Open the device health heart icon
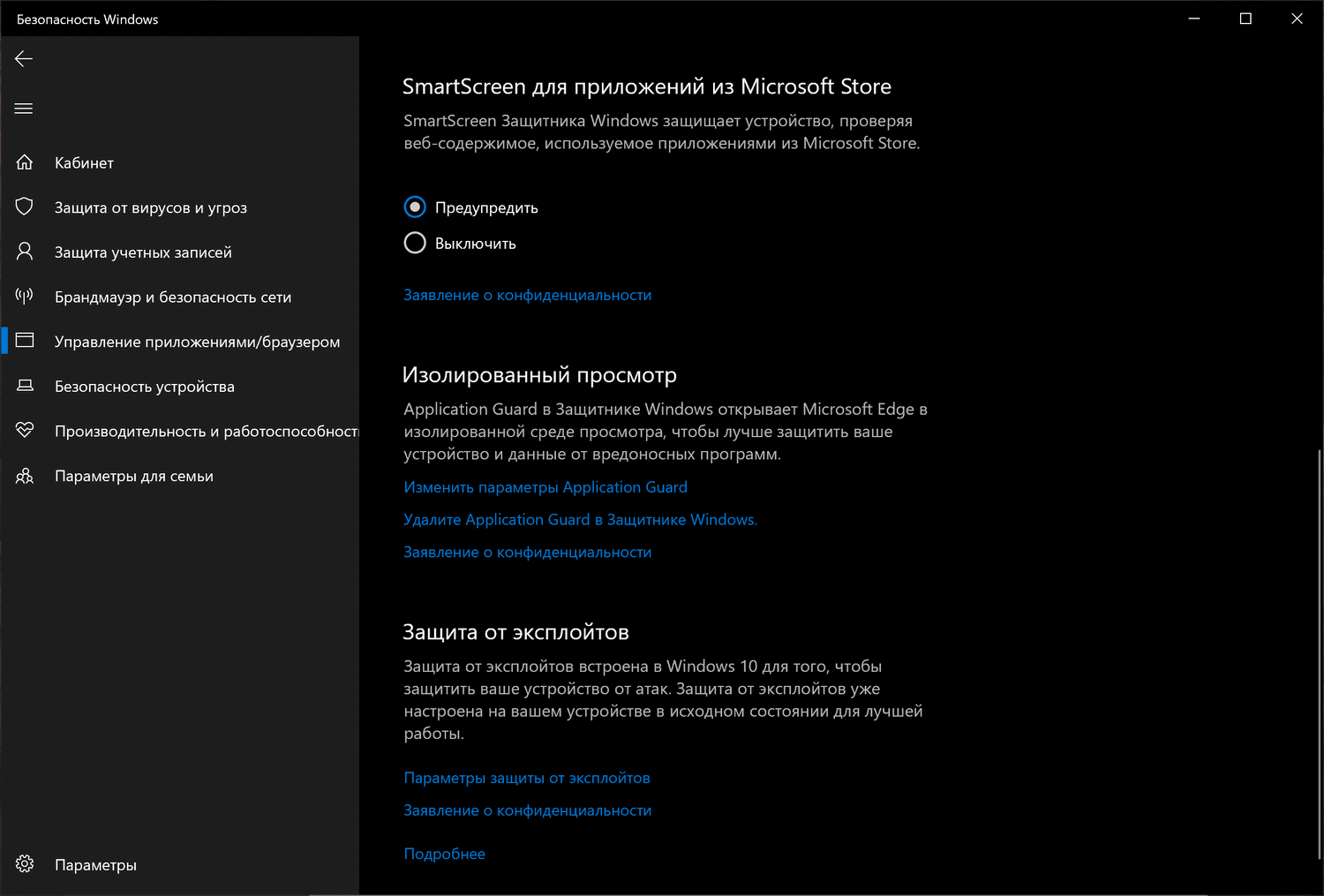This screenshot has width=1324, height=896. pos(25,430)
